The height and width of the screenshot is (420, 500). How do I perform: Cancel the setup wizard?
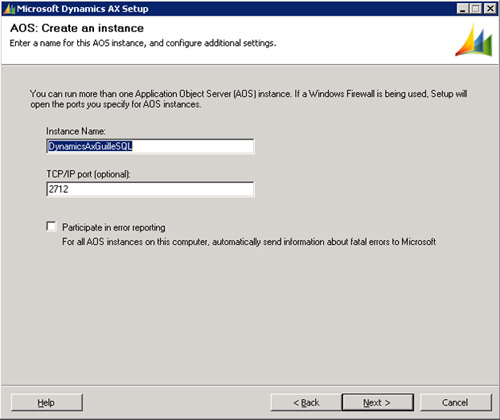(456, 403)
